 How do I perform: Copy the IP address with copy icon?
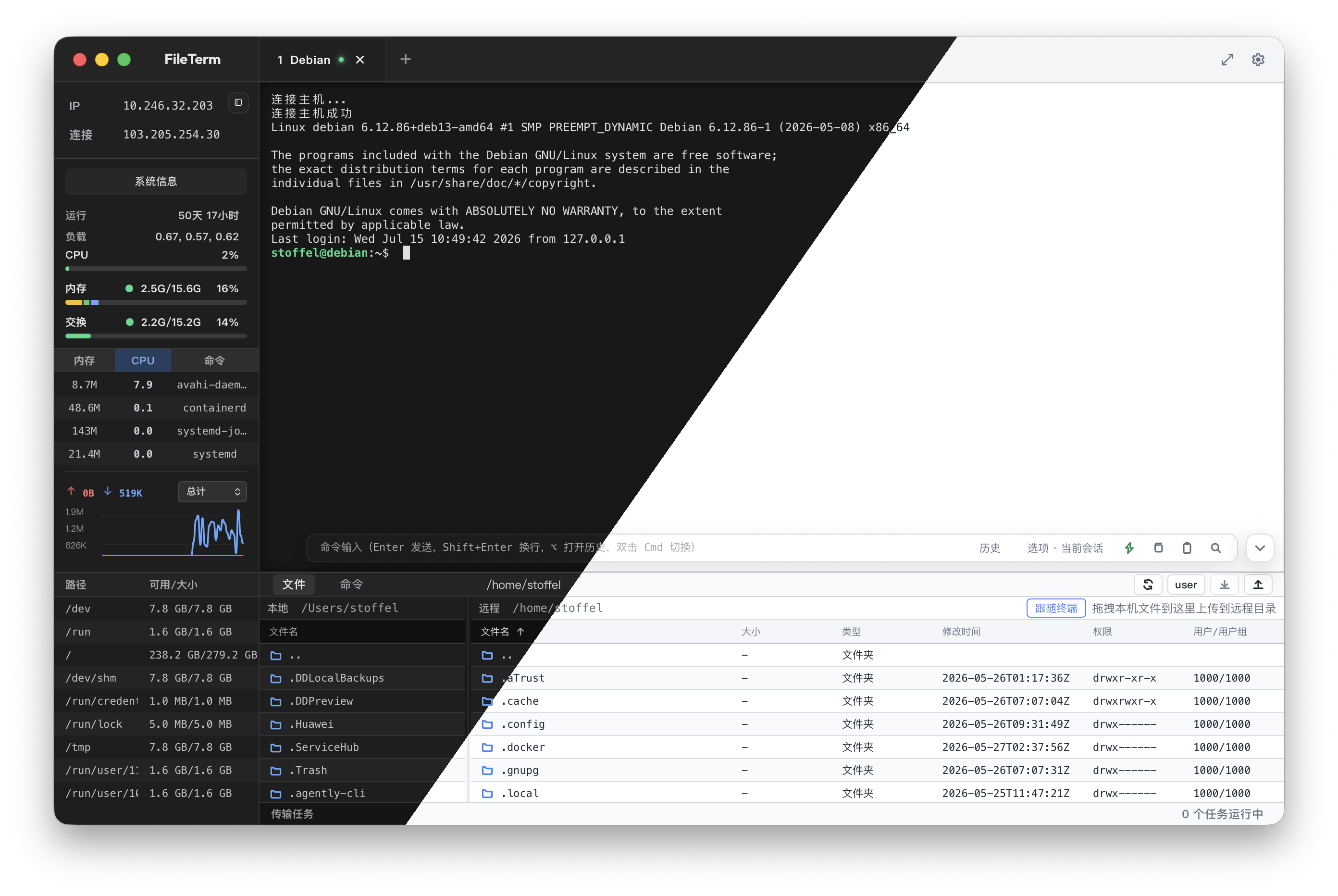238,103
